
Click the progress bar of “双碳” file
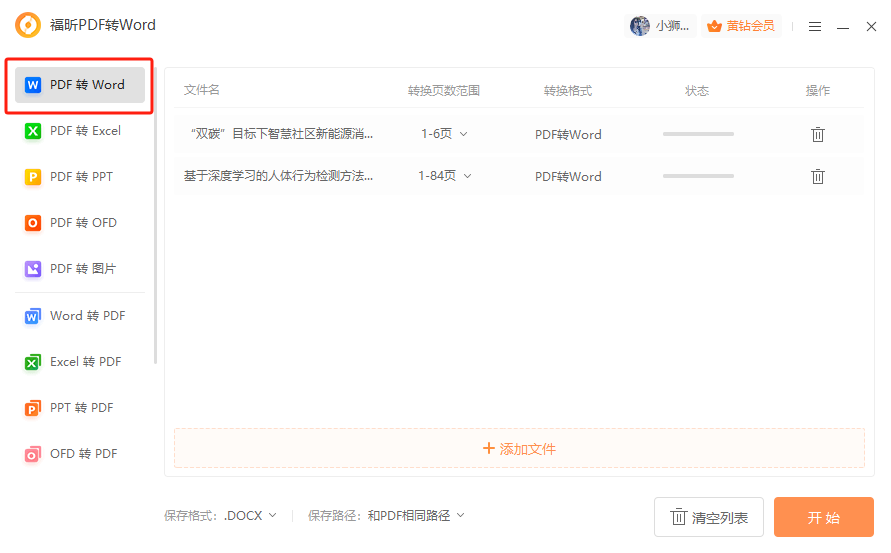(698, 134)
